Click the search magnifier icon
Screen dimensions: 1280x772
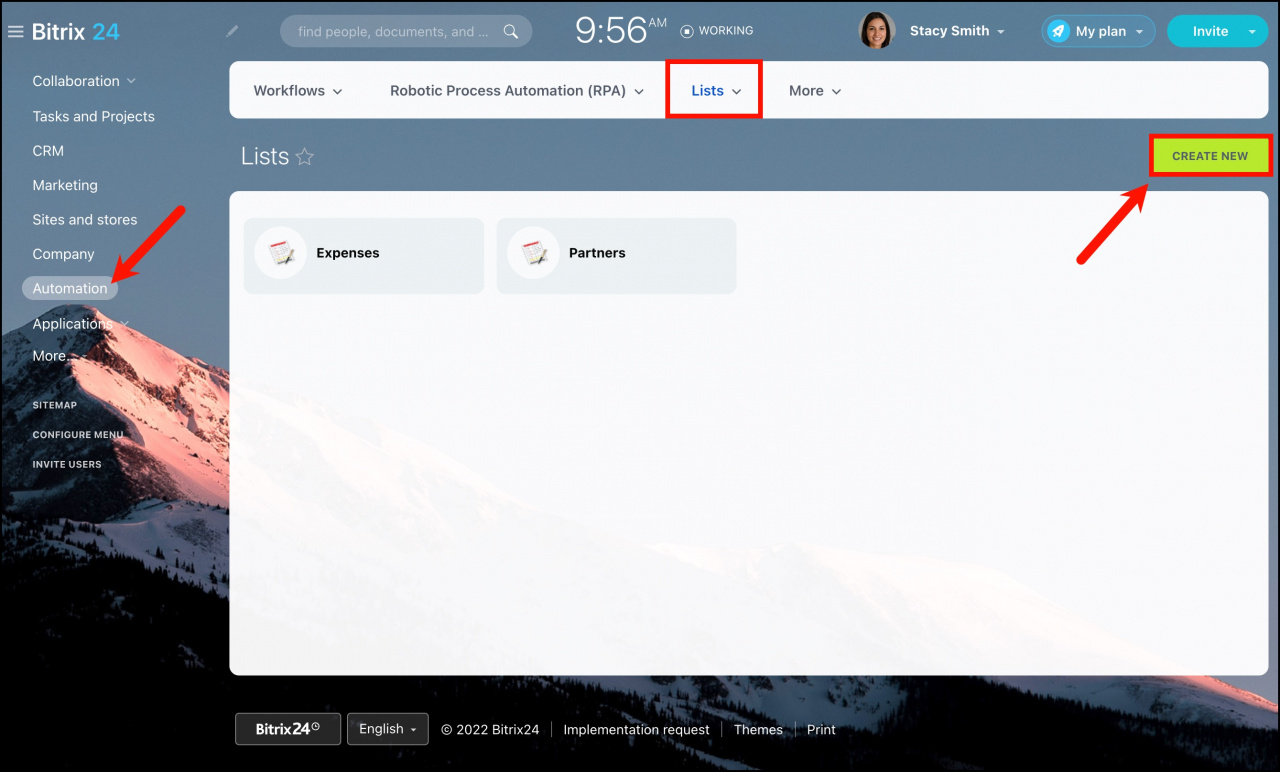511,31
